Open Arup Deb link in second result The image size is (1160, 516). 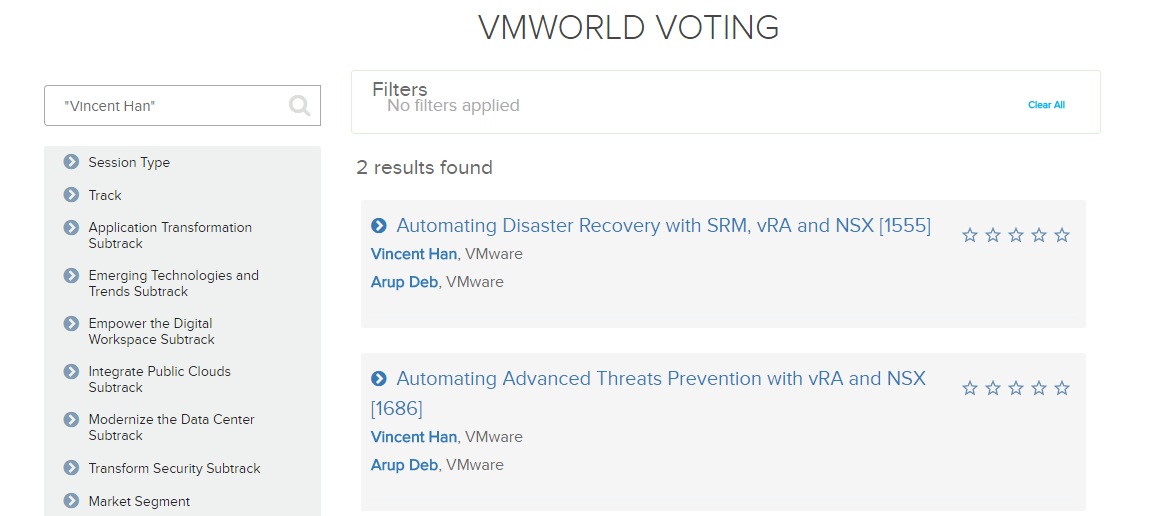[x=405, y=465]
